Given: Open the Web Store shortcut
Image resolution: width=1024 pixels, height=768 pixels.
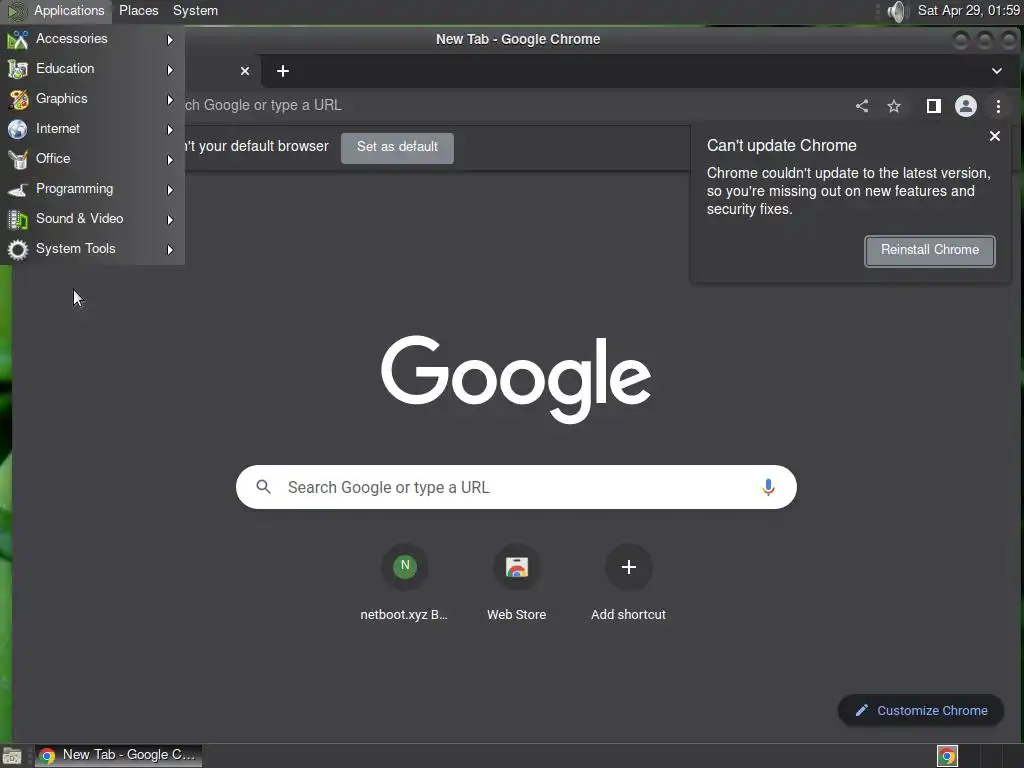Looking at the screenshot, I should click(x=517, y=582).
